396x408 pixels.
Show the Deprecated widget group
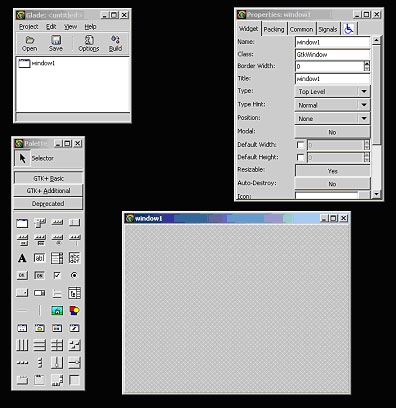point(48,203)
